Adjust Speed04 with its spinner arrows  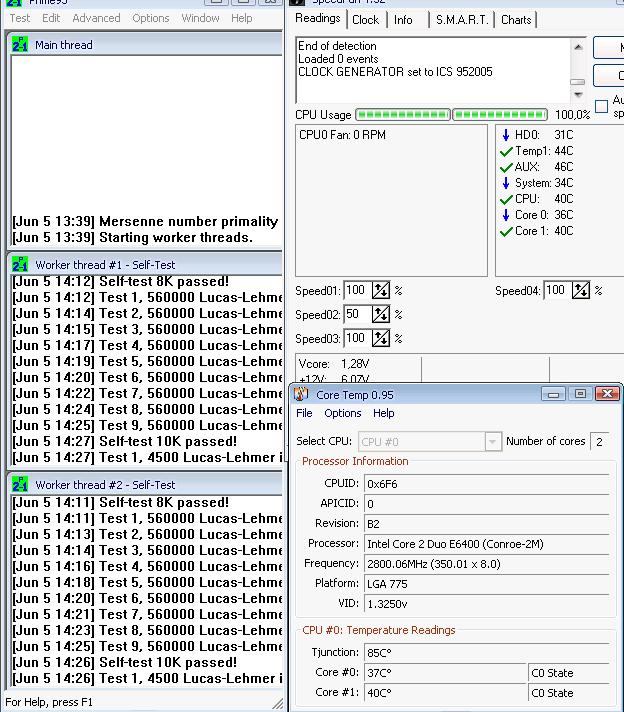(x=580, y=290)
